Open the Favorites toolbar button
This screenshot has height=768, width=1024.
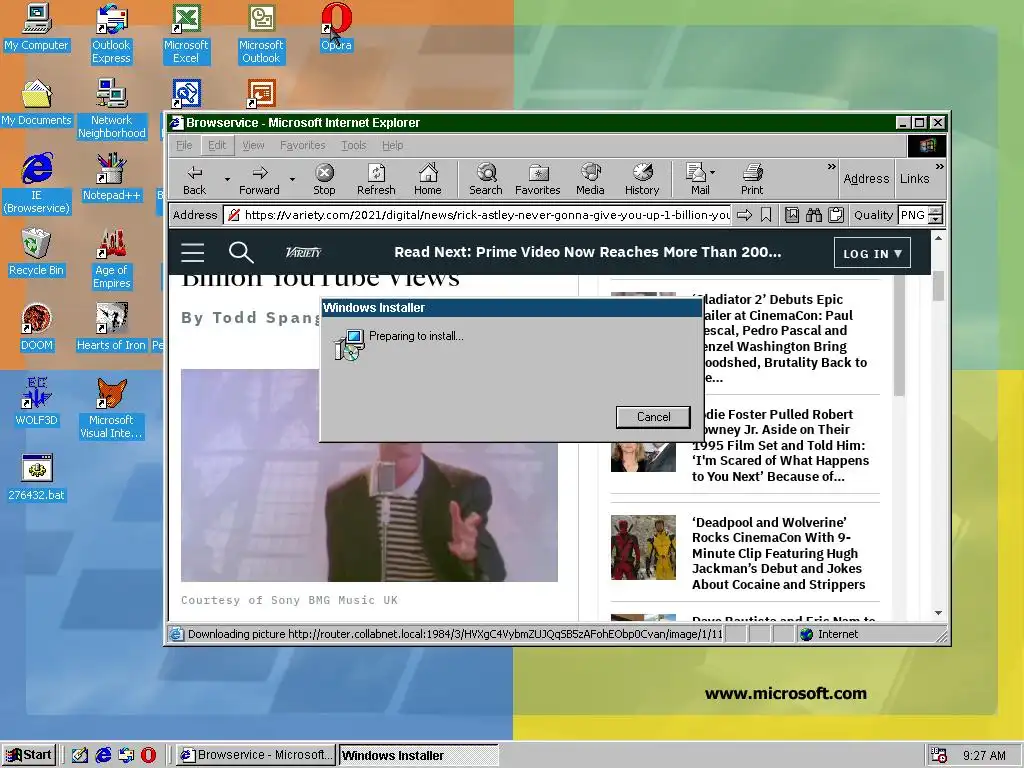(x=537, y=180)
